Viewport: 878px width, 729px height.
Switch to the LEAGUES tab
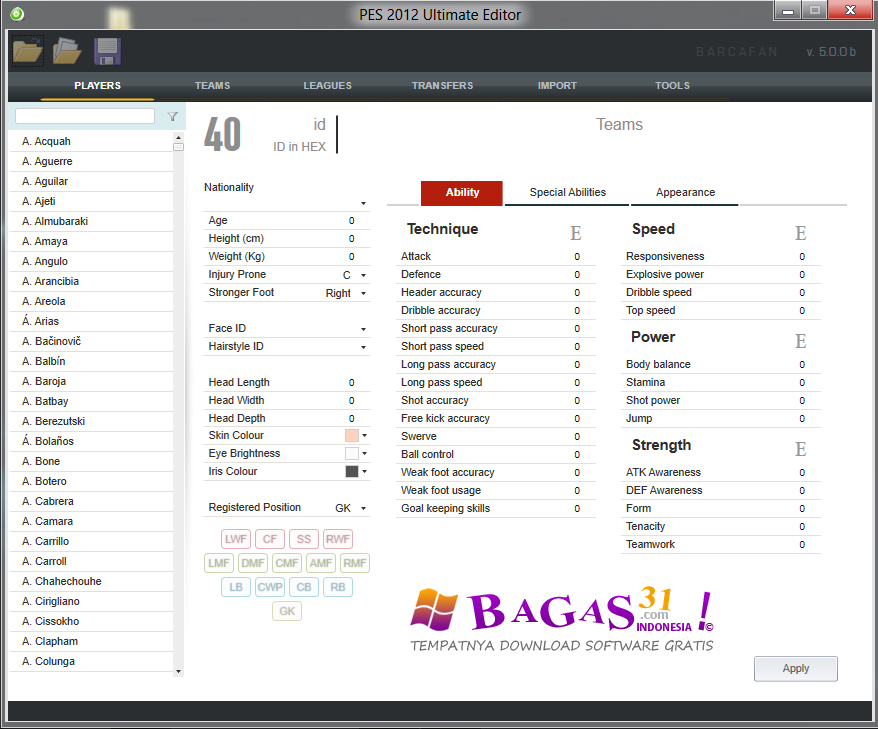[328, 86]
